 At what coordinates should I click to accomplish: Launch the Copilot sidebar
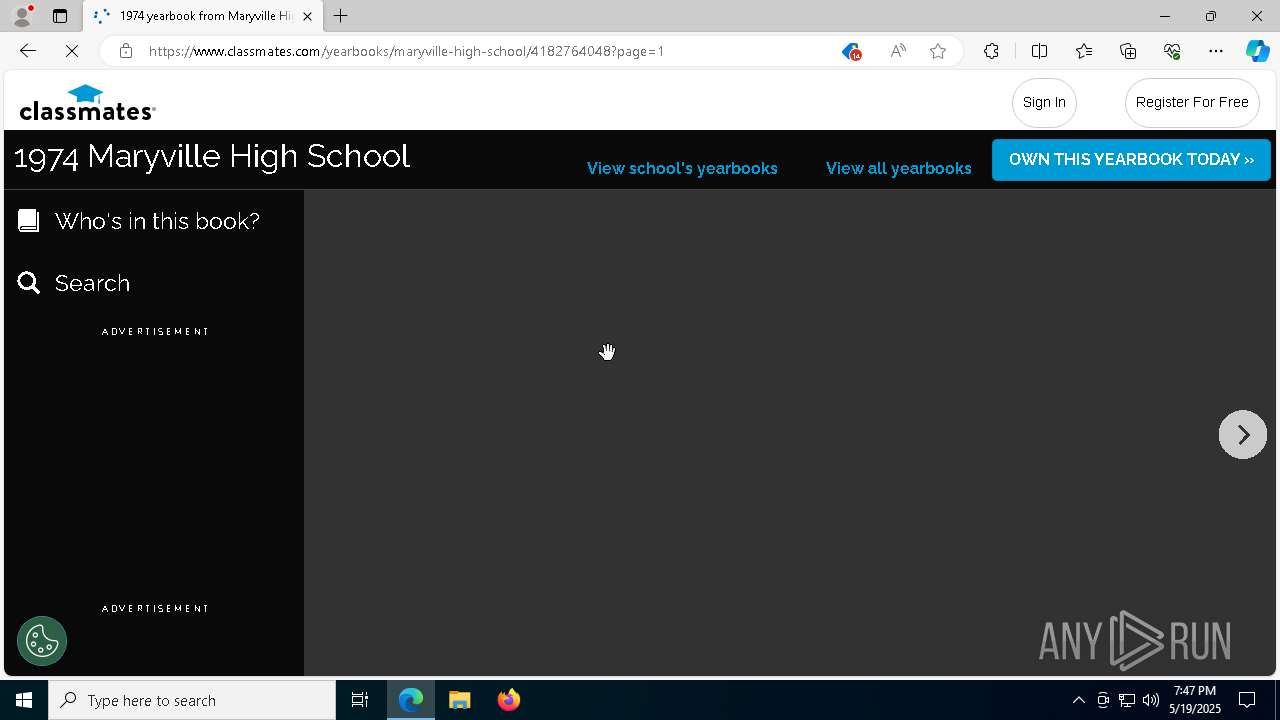(x=1257, y=51)
